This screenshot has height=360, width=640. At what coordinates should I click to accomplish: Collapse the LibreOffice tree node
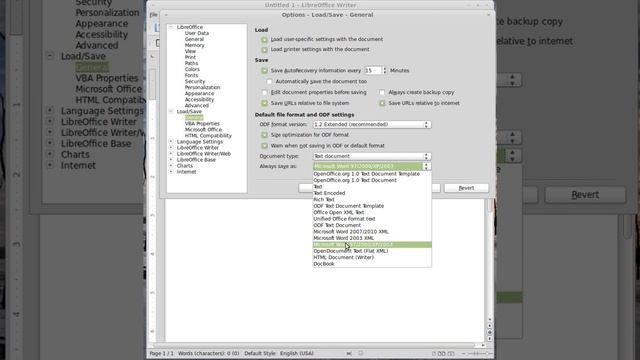pos(171,27)
